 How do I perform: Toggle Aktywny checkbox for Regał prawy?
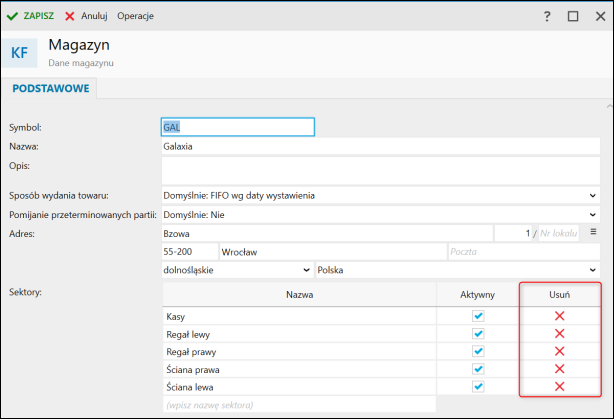(478, 351)
